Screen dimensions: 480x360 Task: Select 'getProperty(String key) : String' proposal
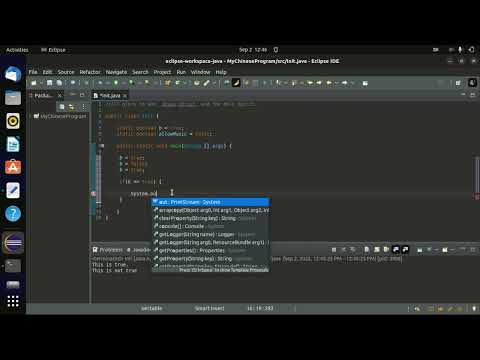tap(211, 258)
